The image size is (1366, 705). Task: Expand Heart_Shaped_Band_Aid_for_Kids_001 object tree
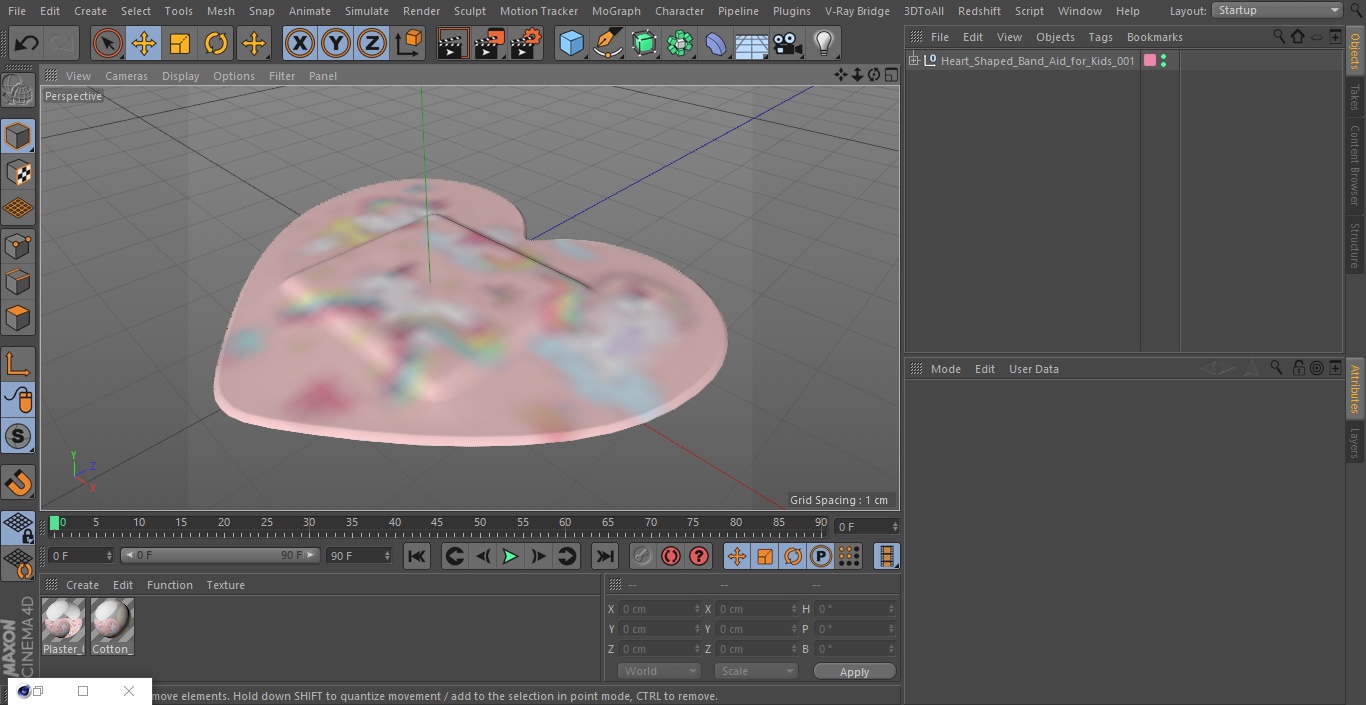pyautogui.click(x=913, y=61)
